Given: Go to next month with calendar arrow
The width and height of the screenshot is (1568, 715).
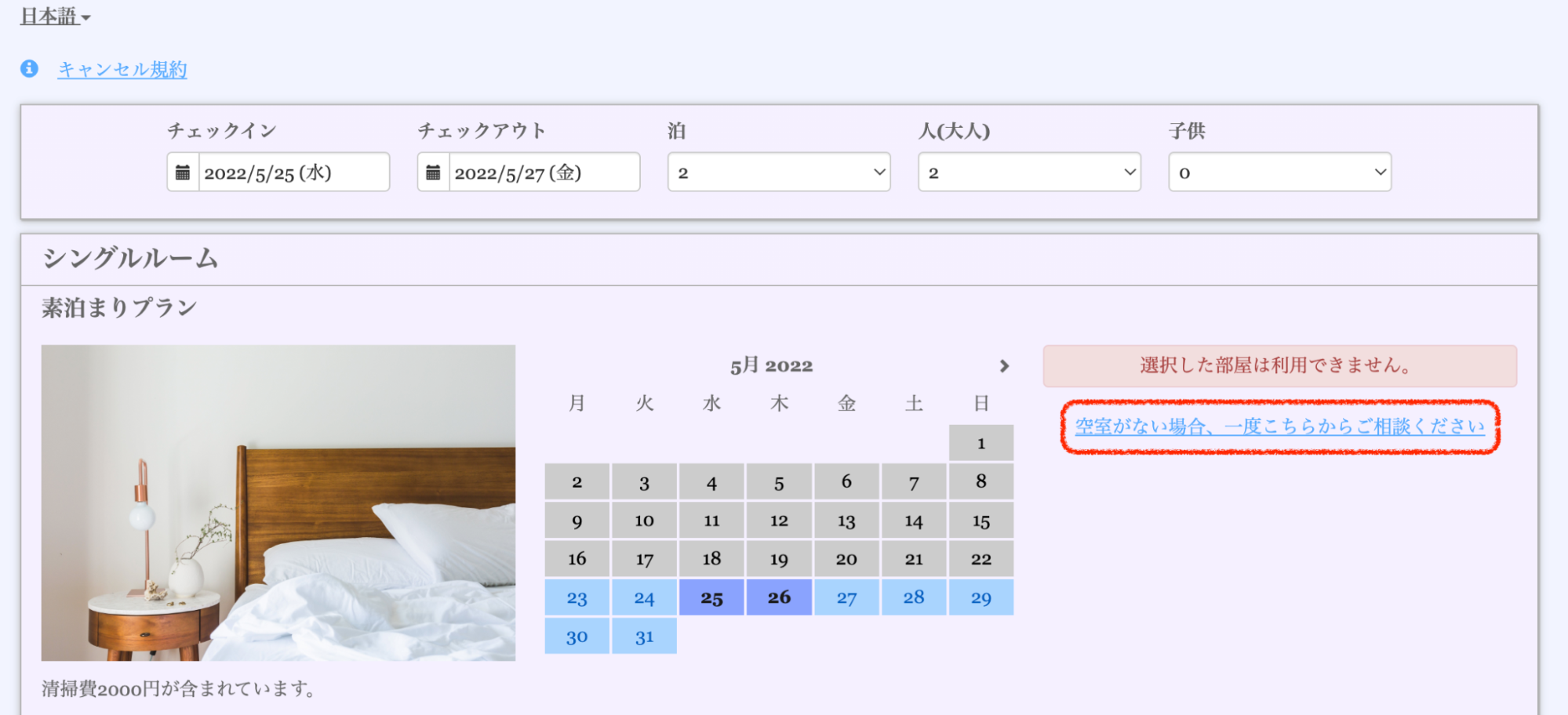Looking at the screenshot, I should click(1004, 366).
